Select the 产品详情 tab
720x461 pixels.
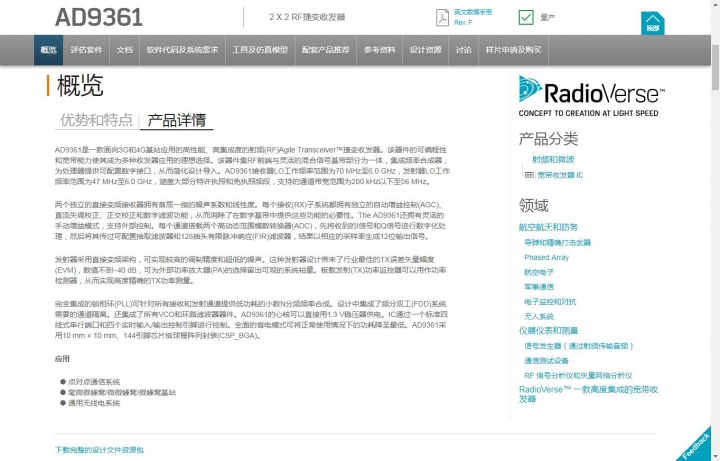[x=177, y=120]
